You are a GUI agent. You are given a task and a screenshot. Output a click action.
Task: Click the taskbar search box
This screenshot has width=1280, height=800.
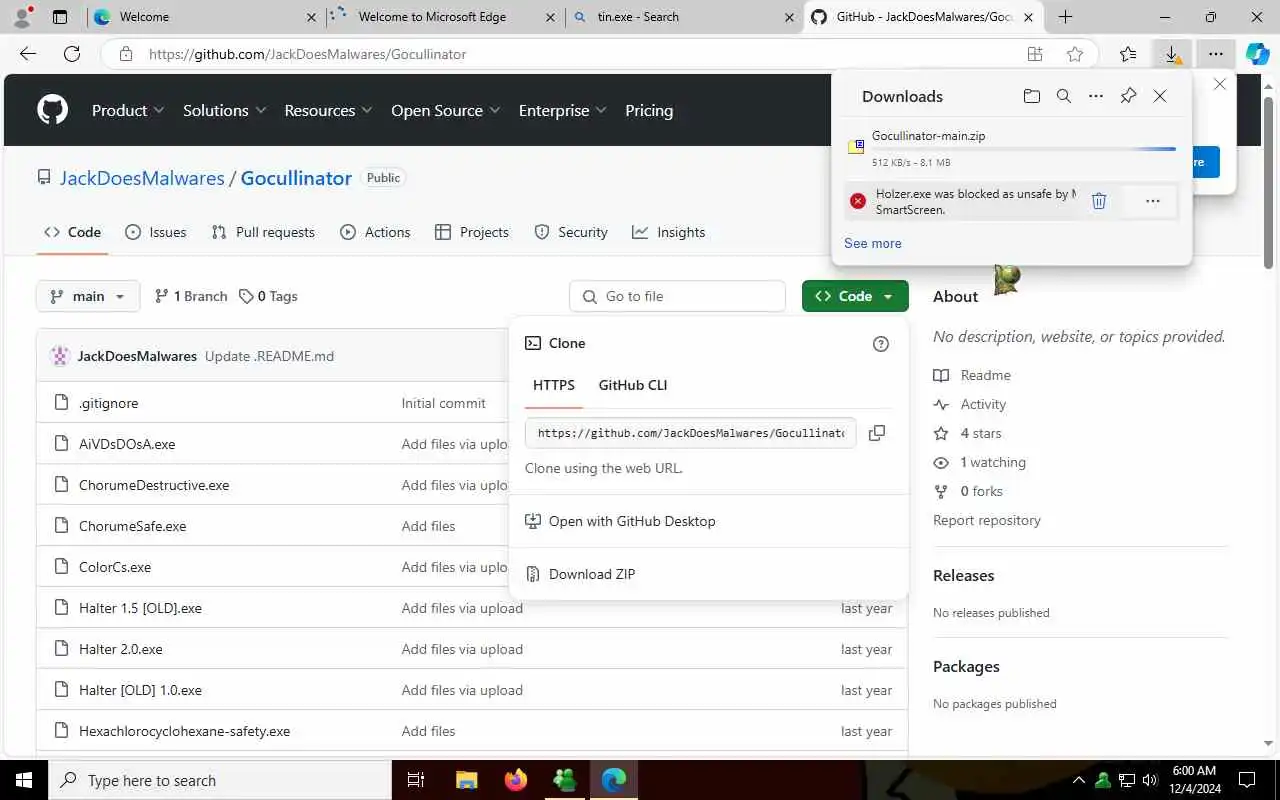click(220, 780)
